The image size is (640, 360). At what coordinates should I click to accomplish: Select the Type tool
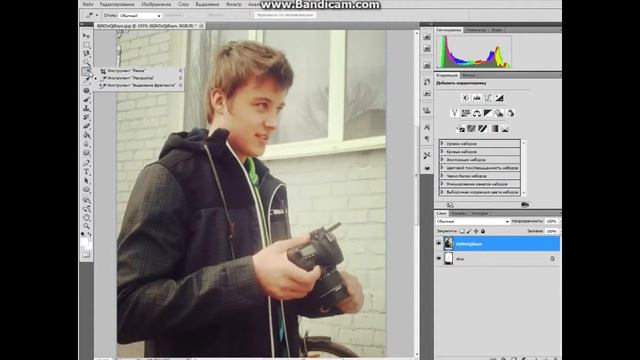(86, 171)
